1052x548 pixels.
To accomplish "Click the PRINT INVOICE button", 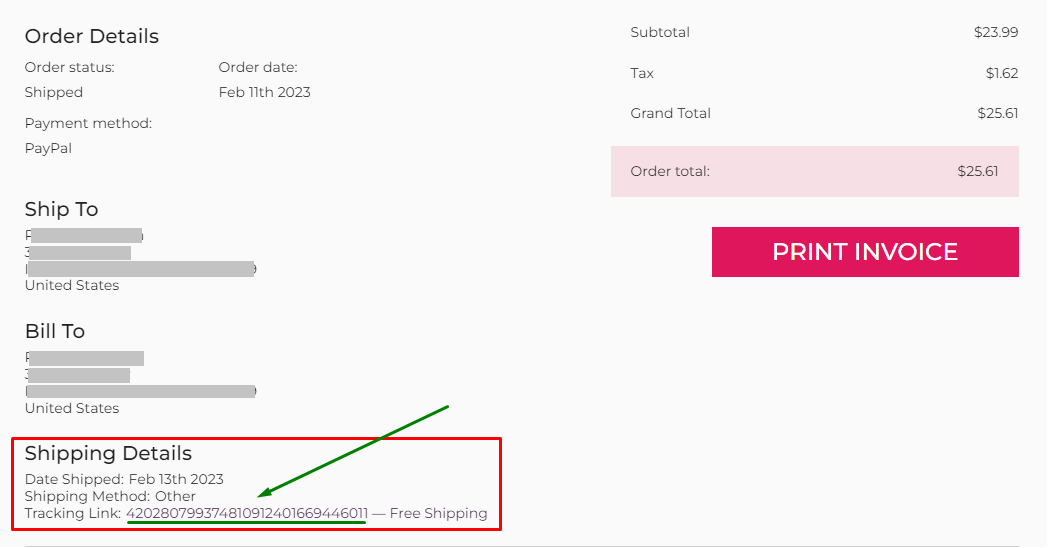I will [865, 252].
